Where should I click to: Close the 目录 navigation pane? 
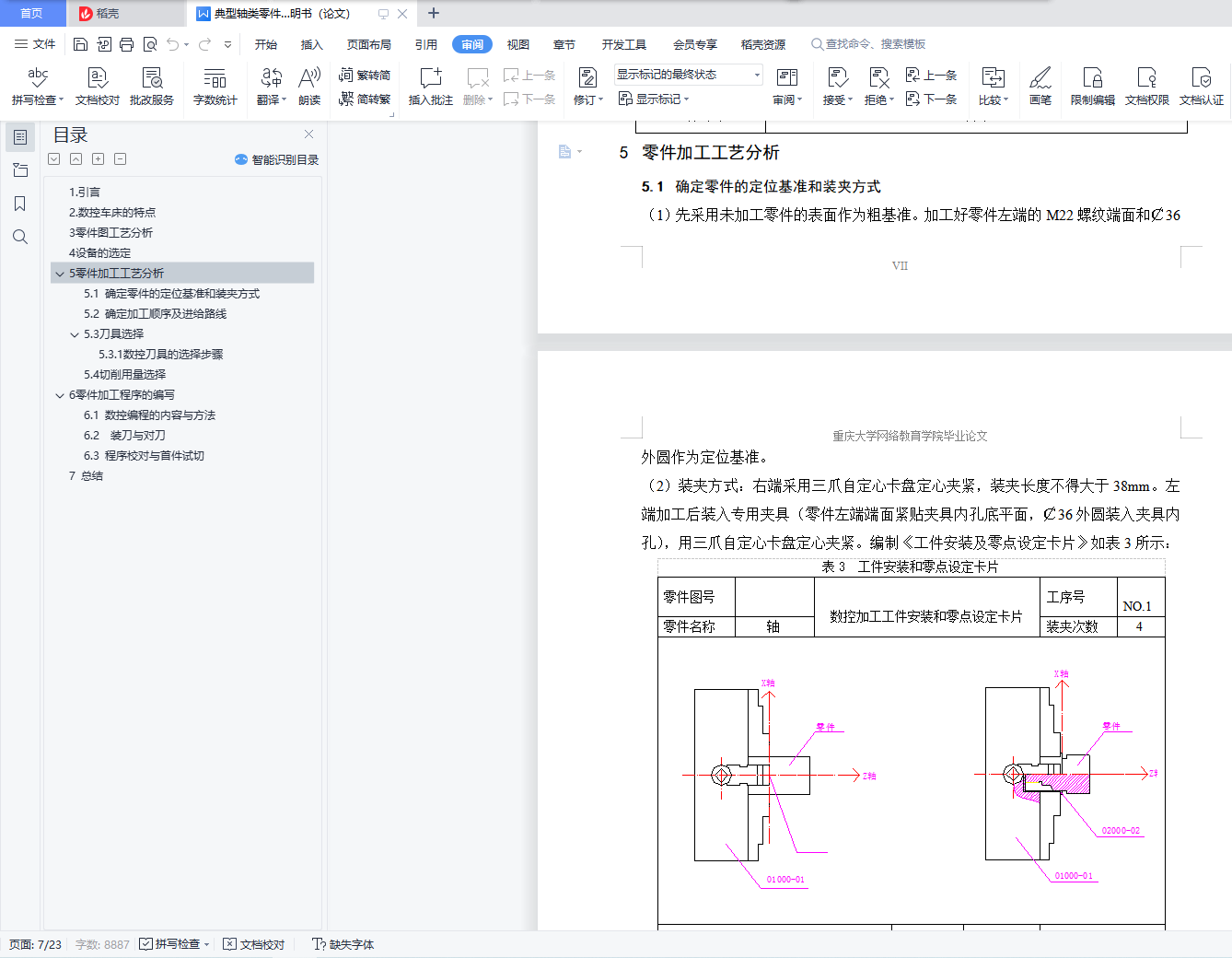click(309, 134)
